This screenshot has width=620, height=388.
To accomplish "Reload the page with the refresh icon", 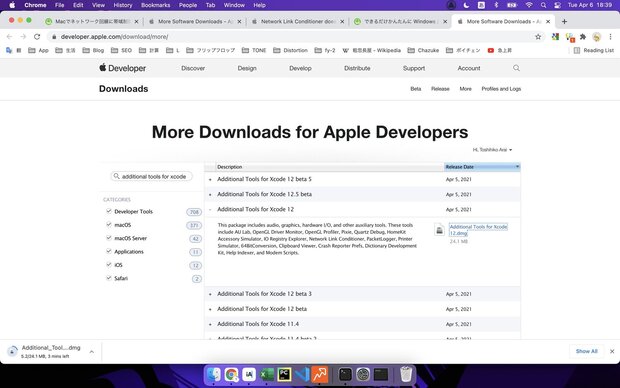I will [37, 36].
